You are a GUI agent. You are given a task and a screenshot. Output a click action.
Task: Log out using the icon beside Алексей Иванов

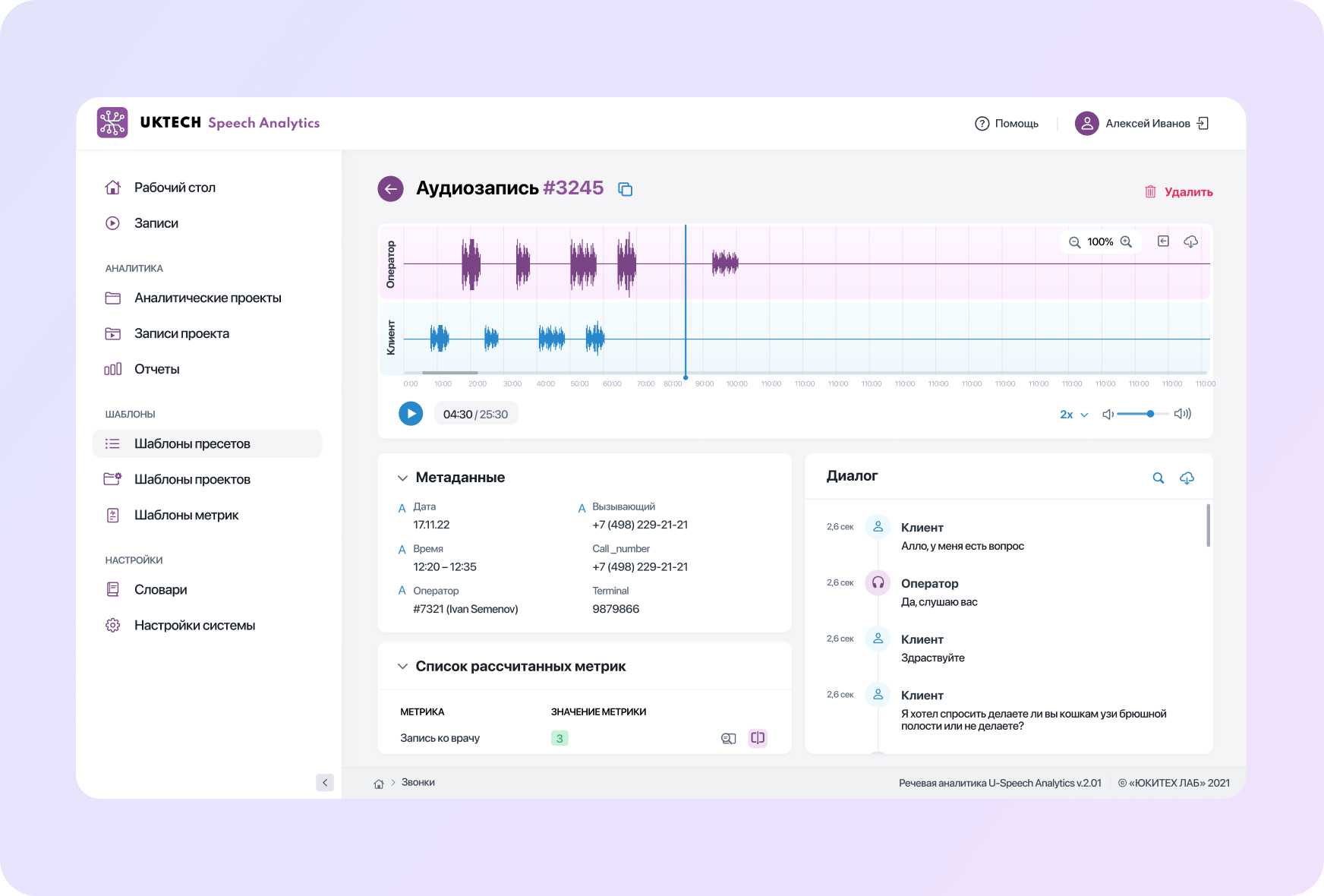point(1203,123)
